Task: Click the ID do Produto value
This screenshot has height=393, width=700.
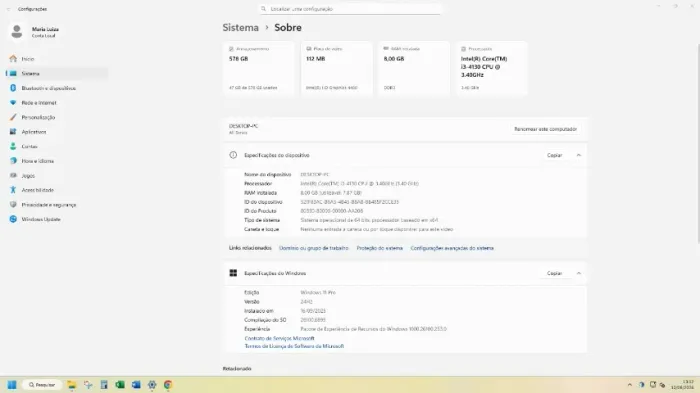Action: pos(332,211)
